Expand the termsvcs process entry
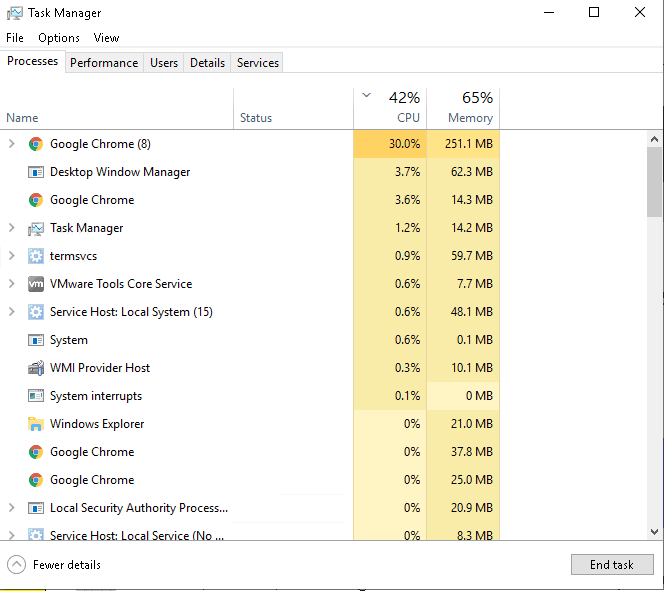664x591 pixels. pos(11,256)
